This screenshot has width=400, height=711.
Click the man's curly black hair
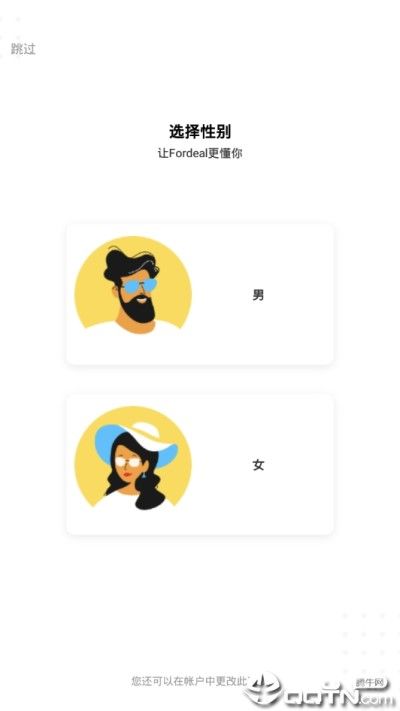[131, 262]
